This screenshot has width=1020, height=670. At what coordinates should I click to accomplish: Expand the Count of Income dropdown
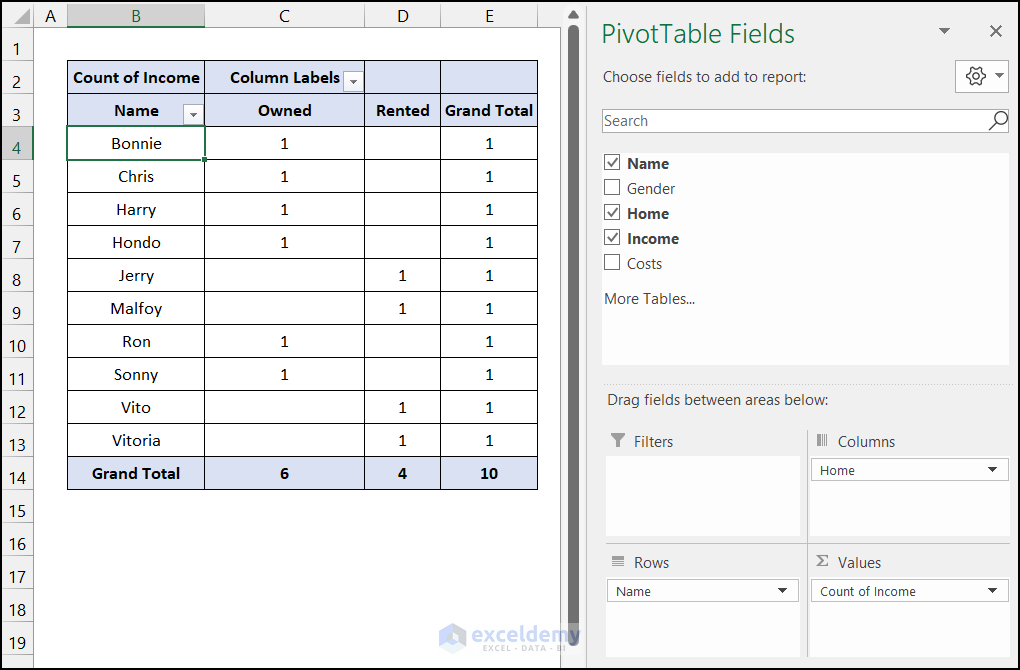coord(992,591)
